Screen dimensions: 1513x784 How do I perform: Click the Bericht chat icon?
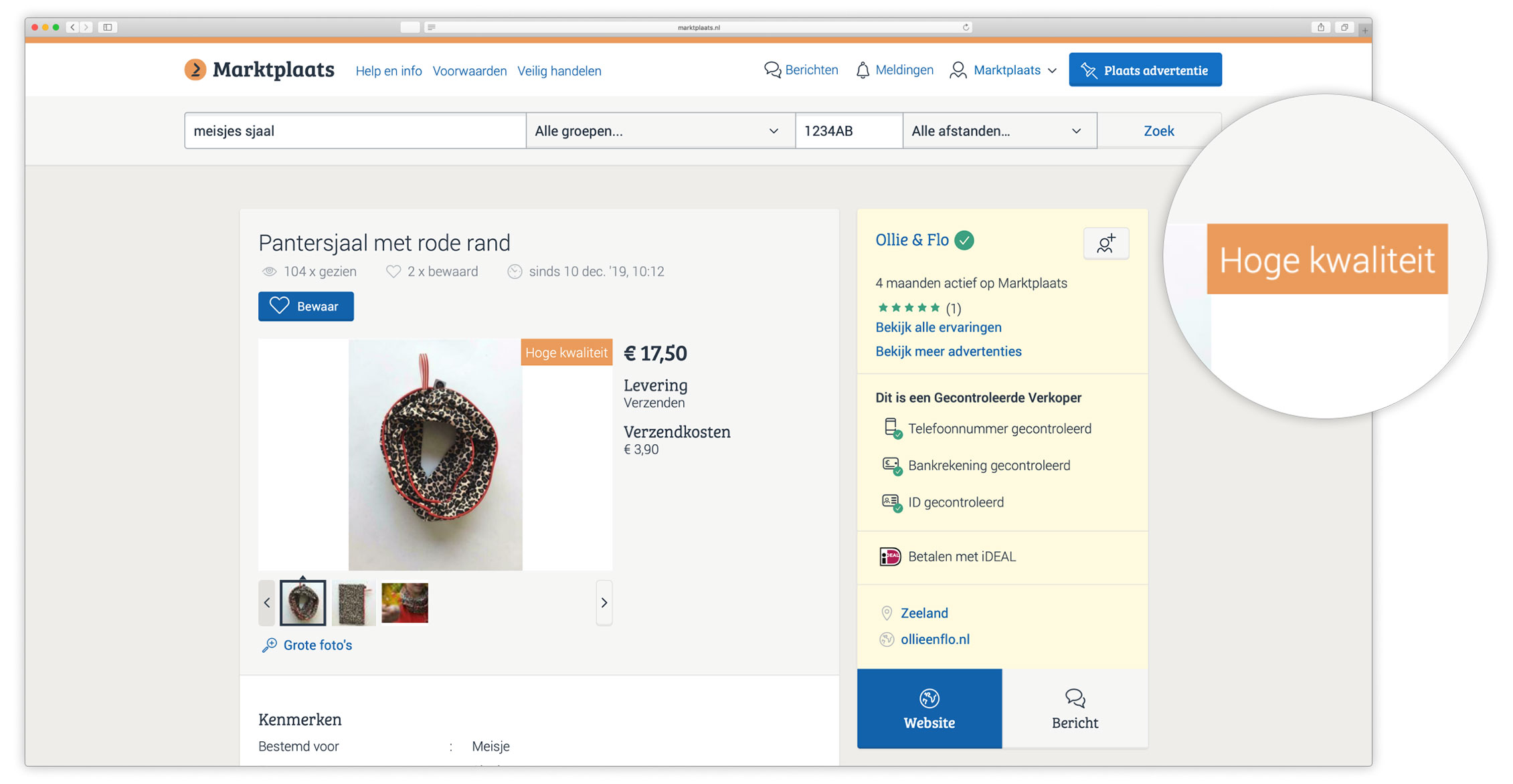pos(1075,698)
